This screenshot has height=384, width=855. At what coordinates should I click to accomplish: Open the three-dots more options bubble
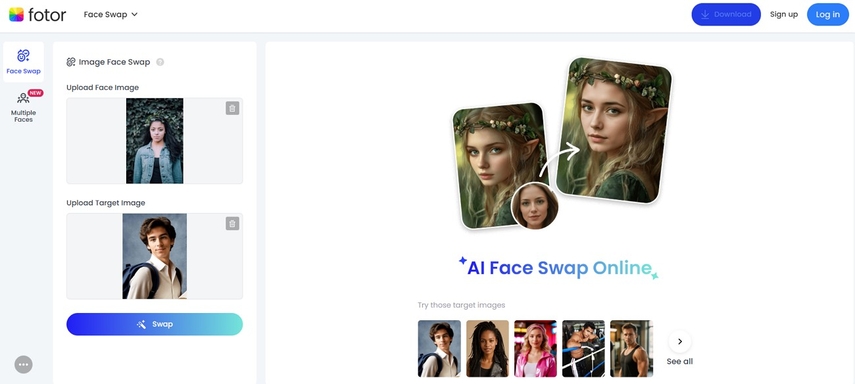point(23,364)
